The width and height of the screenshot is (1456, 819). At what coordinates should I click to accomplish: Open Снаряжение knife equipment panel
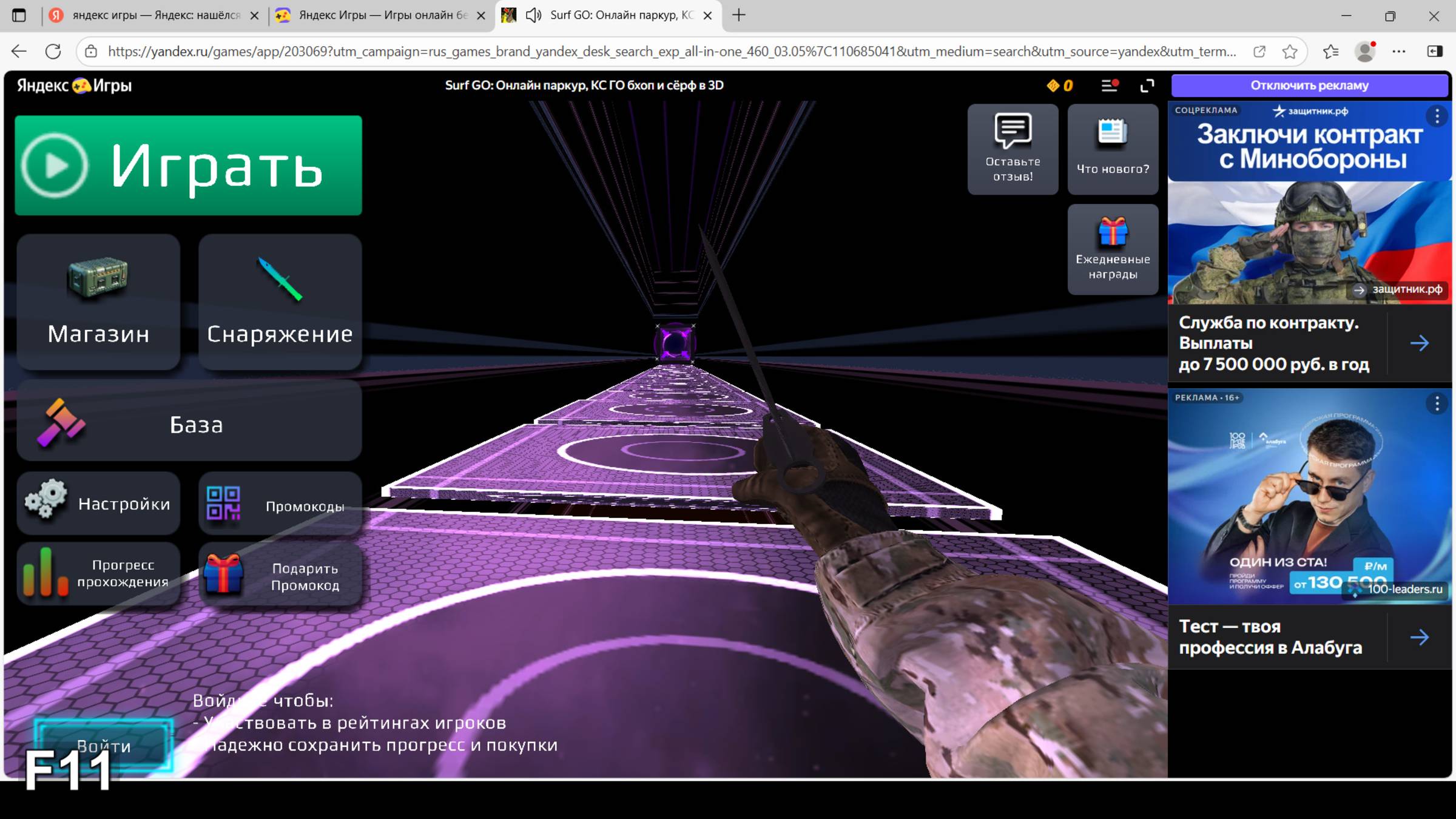point(280,302)
